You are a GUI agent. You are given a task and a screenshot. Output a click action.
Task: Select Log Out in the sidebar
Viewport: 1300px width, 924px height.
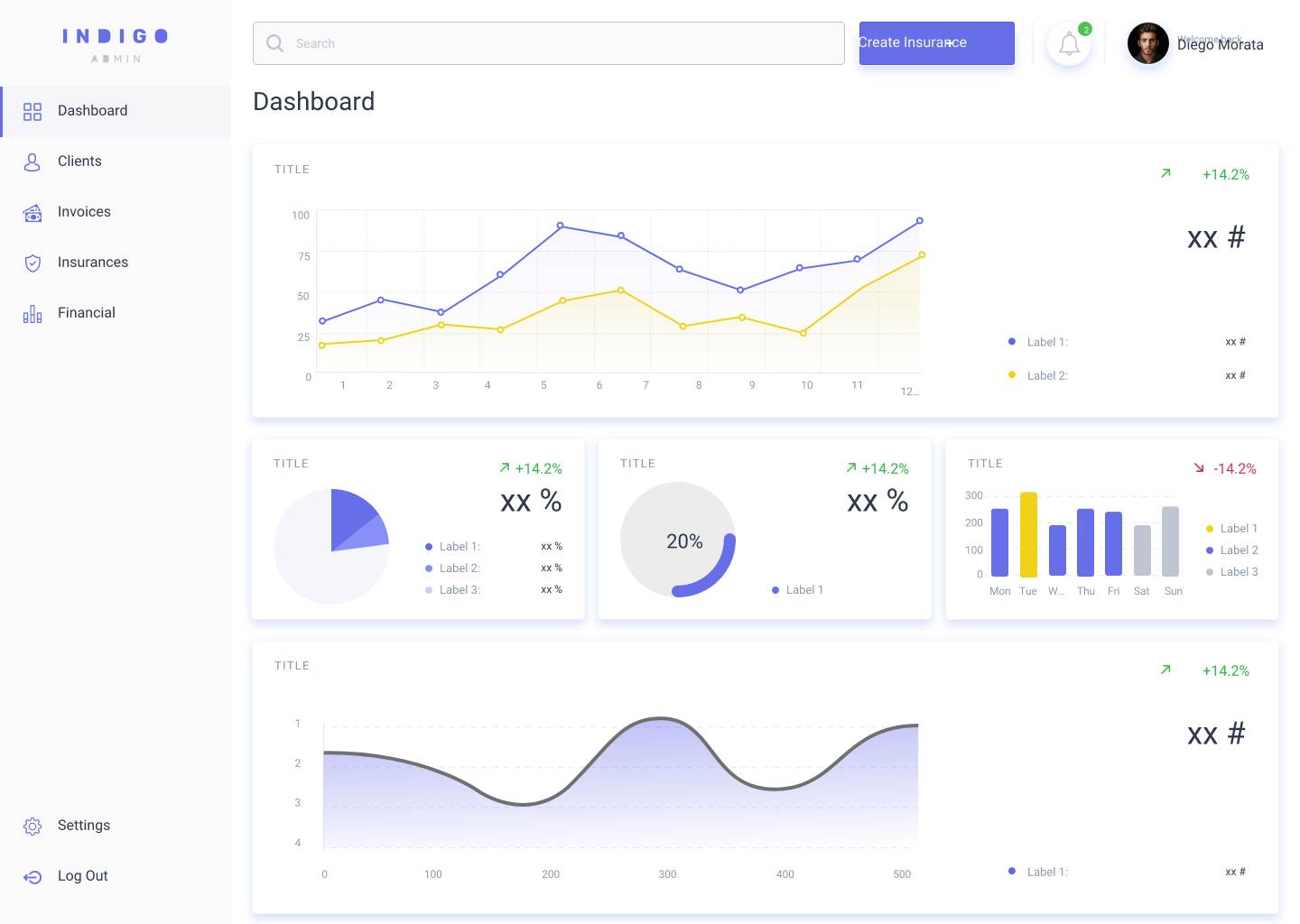[x=116, y=876]
